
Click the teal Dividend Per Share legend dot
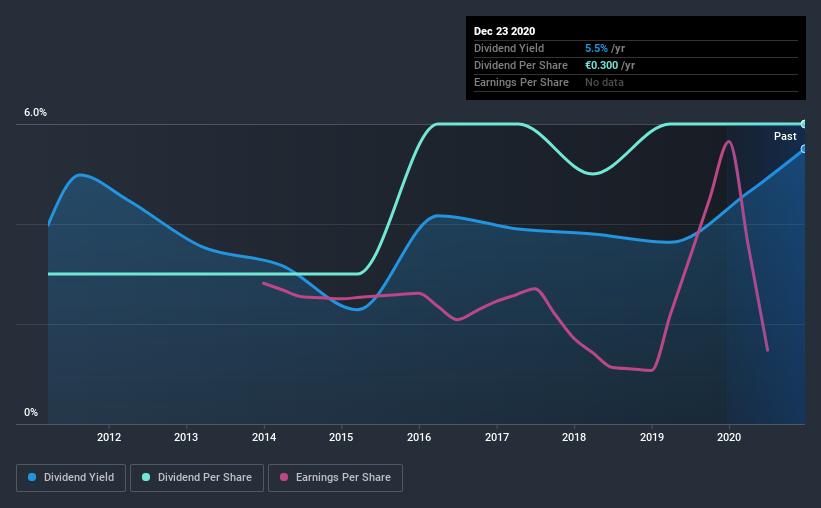point(146,477)
